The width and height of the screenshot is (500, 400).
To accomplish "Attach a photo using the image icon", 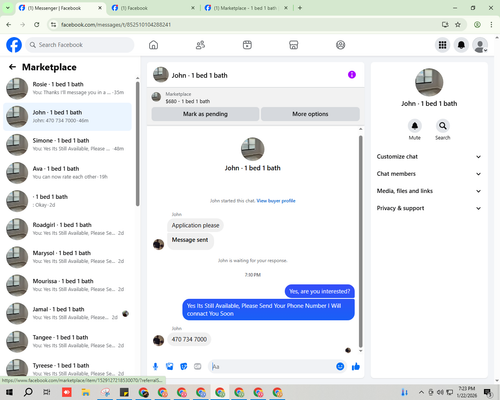I will 170,367.
